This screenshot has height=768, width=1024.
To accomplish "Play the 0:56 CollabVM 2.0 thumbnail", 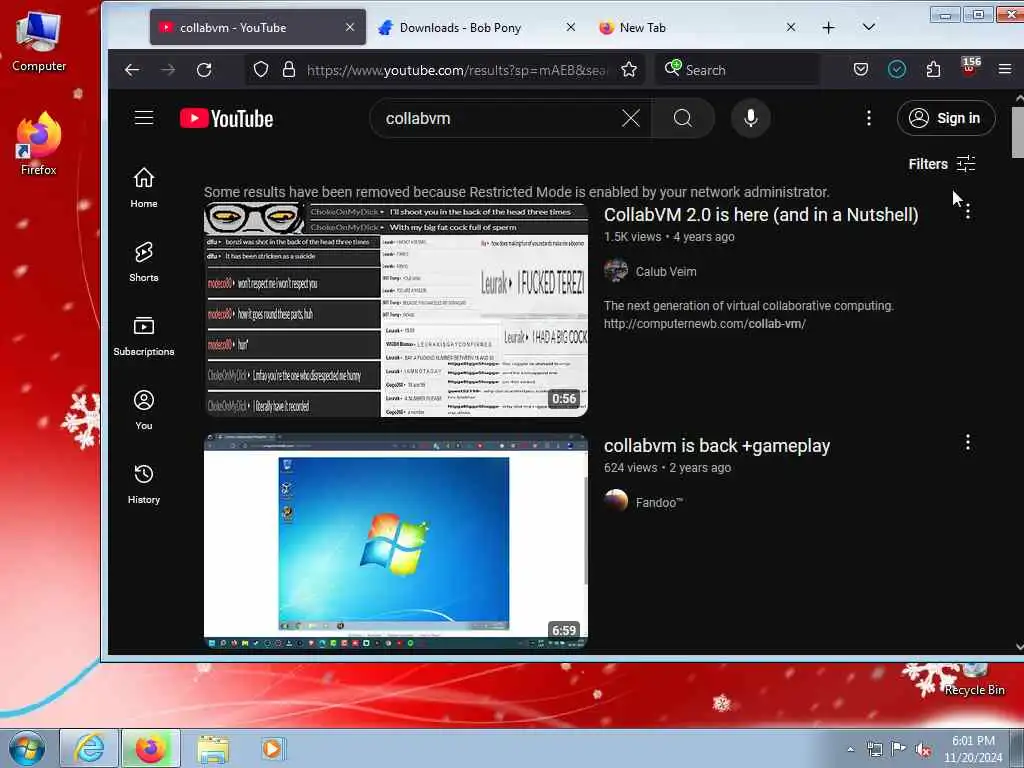I will 396,310.
